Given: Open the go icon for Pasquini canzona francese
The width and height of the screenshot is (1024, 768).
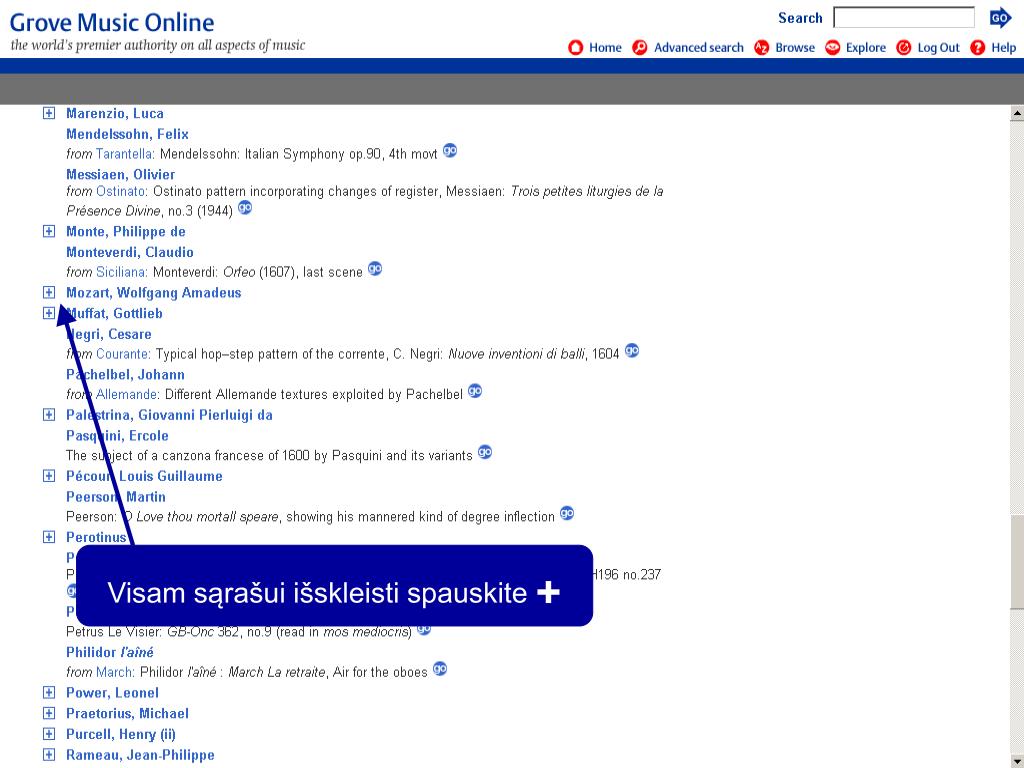Looking at the screenshot, I should click(485, 451).
